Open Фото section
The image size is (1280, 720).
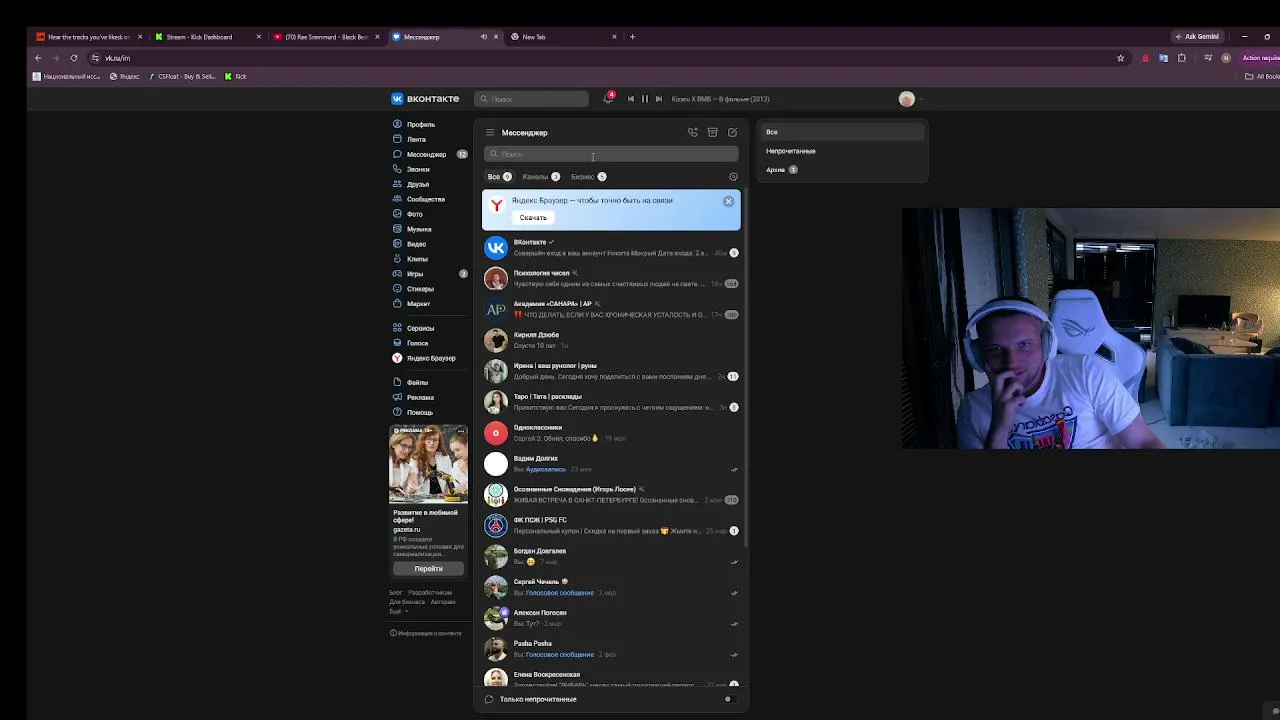414,215
